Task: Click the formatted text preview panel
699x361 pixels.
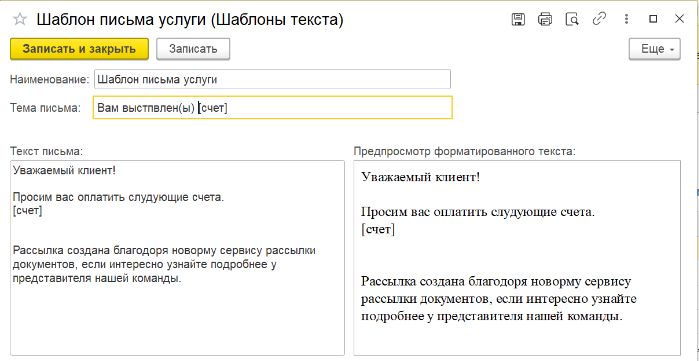Action: [517, 258]
